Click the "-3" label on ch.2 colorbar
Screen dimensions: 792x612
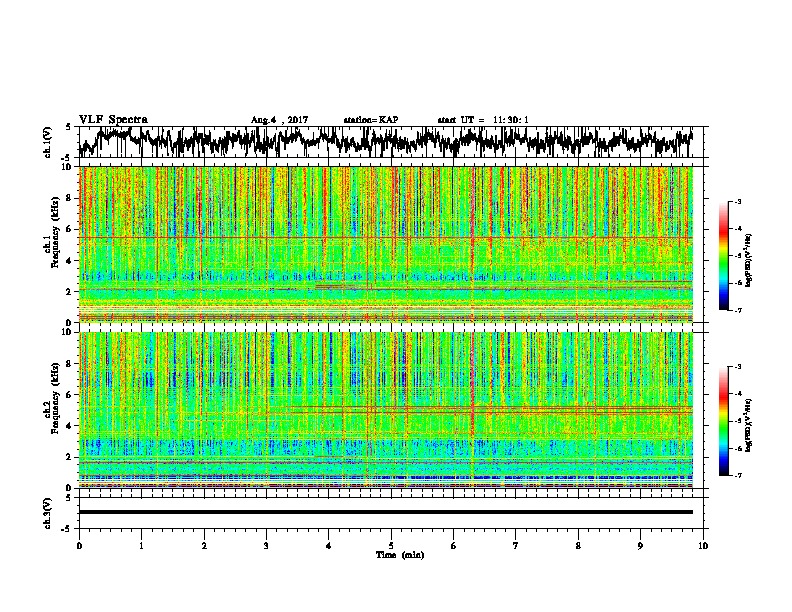point(738,367)
